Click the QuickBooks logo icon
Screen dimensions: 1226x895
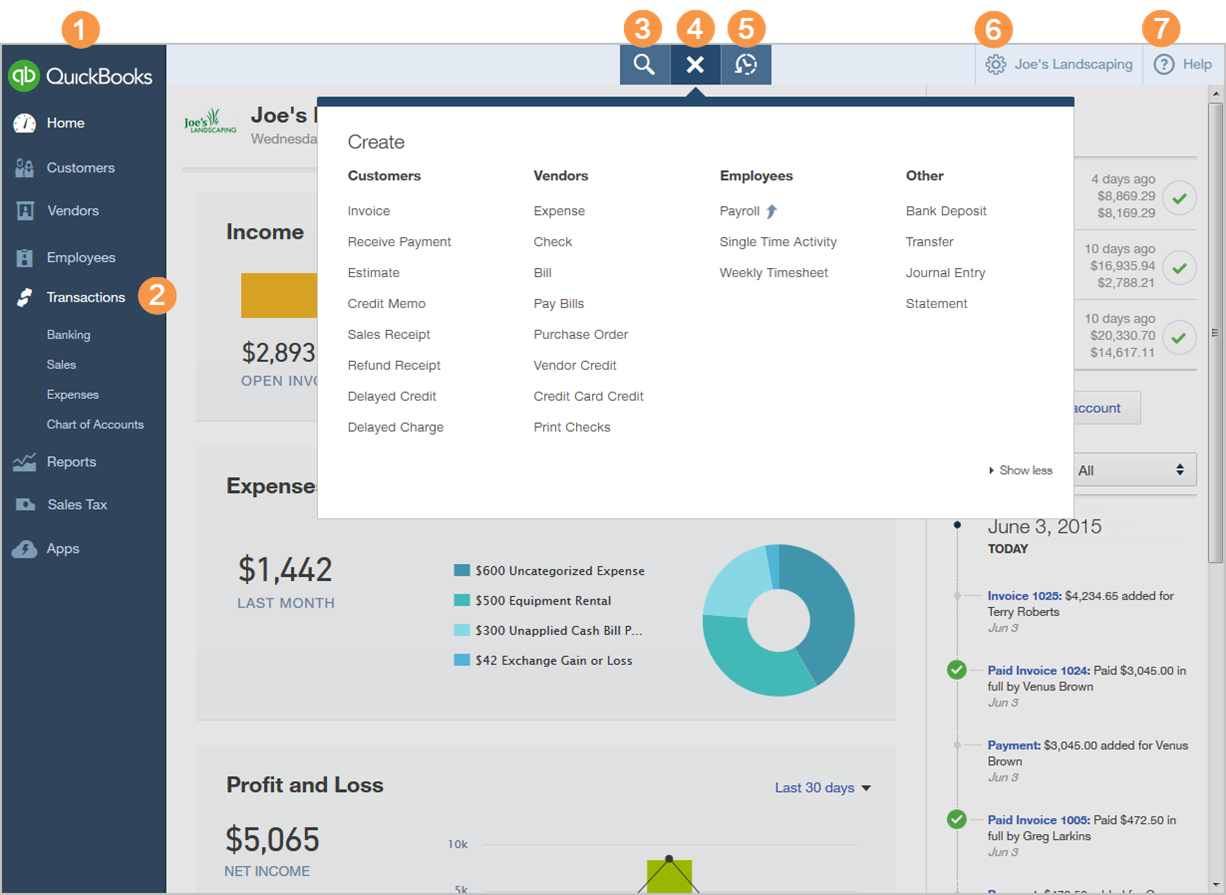point(23,76)
